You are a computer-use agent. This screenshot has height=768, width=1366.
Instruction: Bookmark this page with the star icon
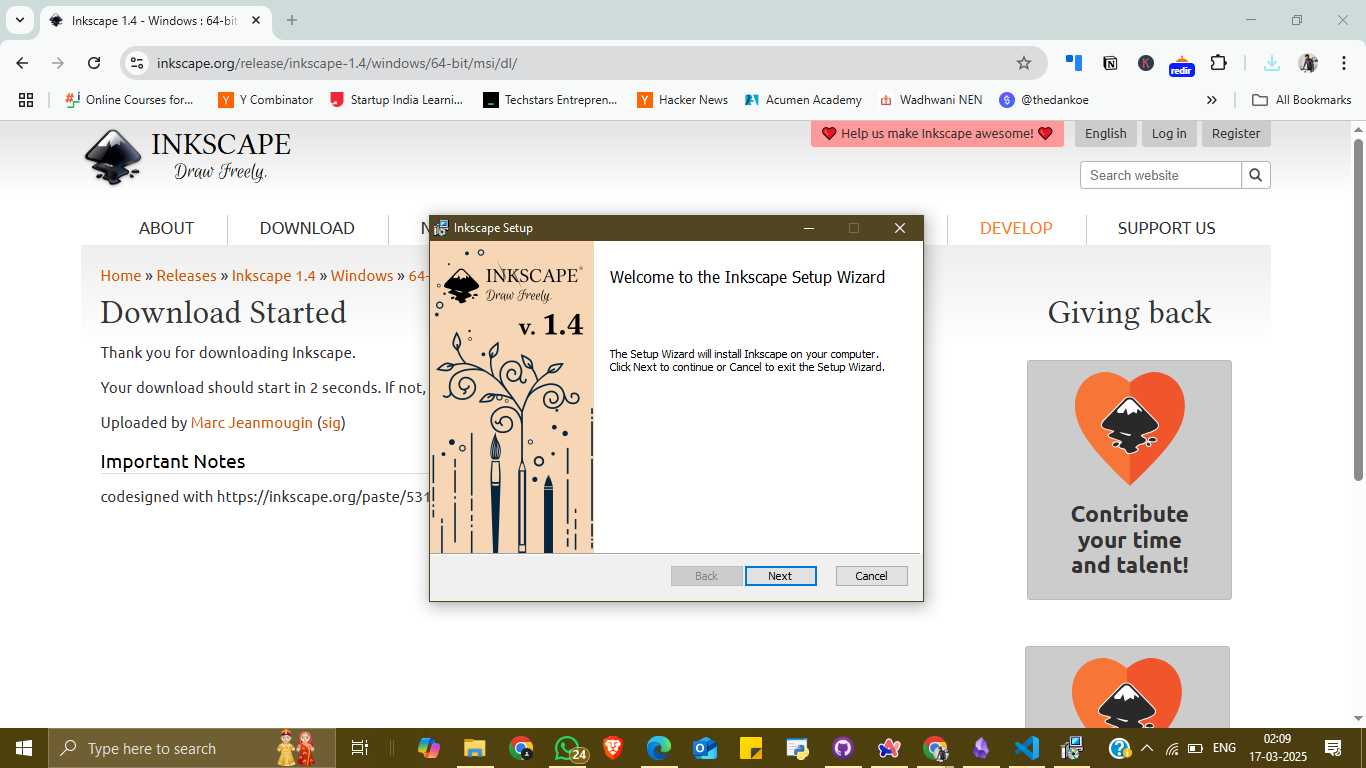(1023, 63)
